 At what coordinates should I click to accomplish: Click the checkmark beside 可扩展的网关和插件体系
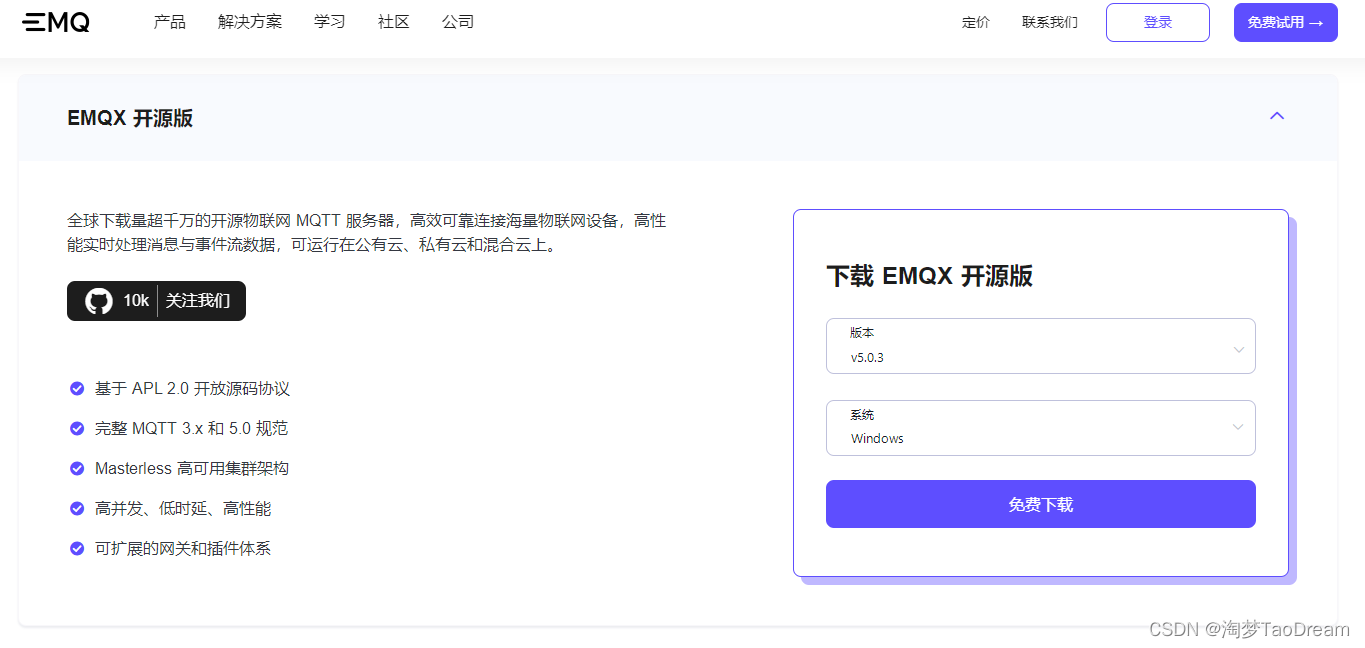[77, 548]
